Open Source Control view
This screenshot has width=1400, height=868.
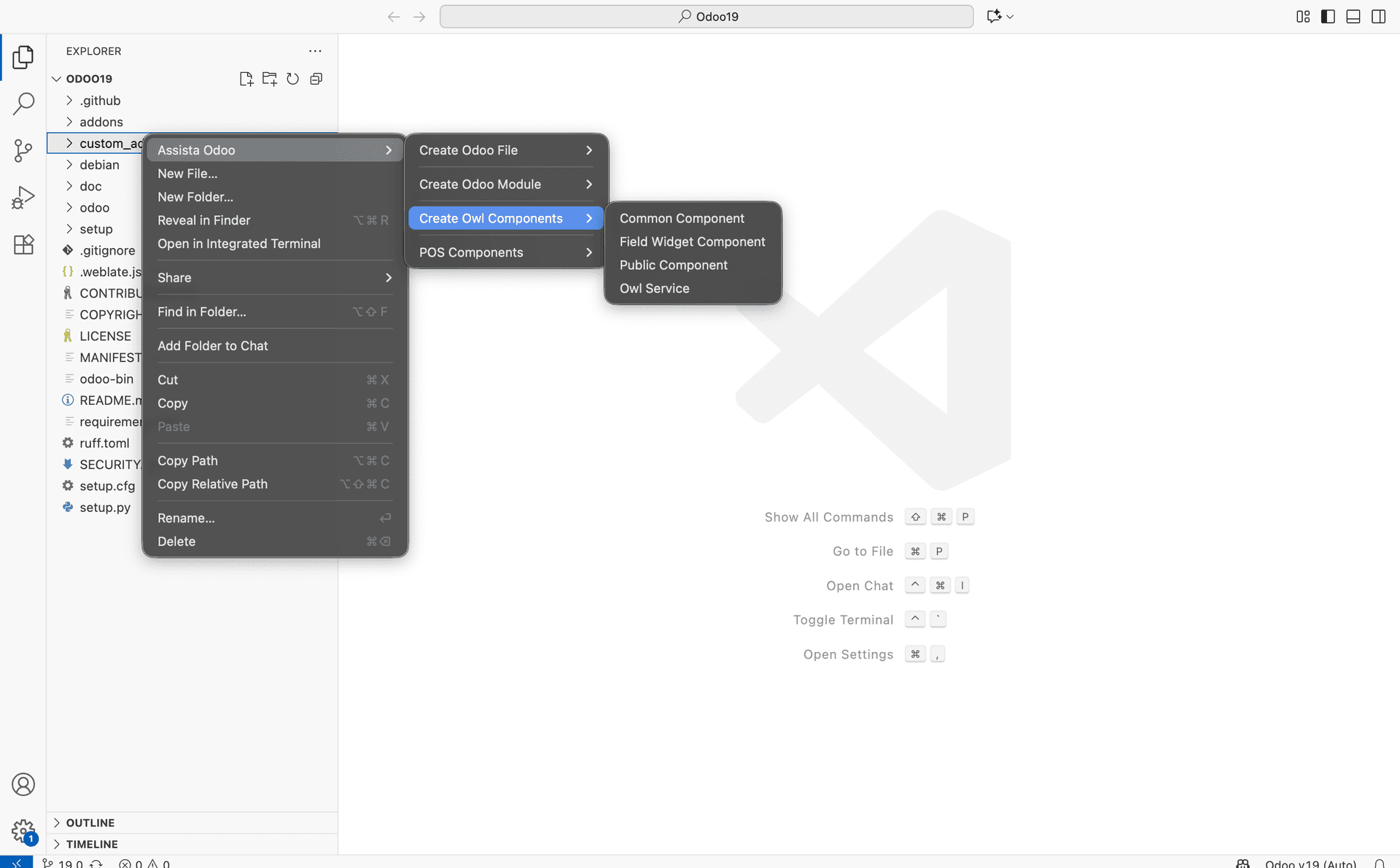(x=23, y=151)
